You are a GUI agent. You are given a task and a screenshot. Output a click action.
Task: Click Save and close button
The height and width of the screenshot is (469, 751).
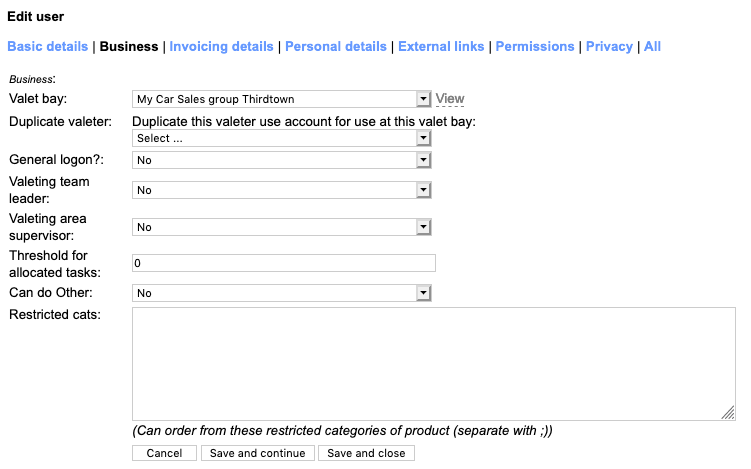366,453
